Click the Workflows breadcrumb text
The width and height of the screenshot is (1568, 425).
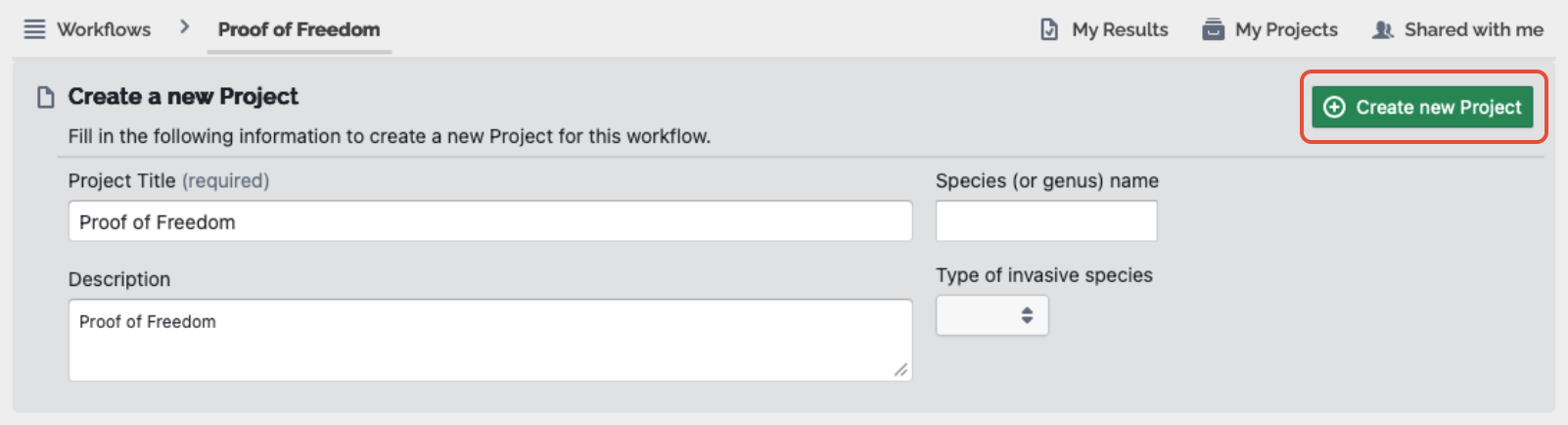pos(104,29)
